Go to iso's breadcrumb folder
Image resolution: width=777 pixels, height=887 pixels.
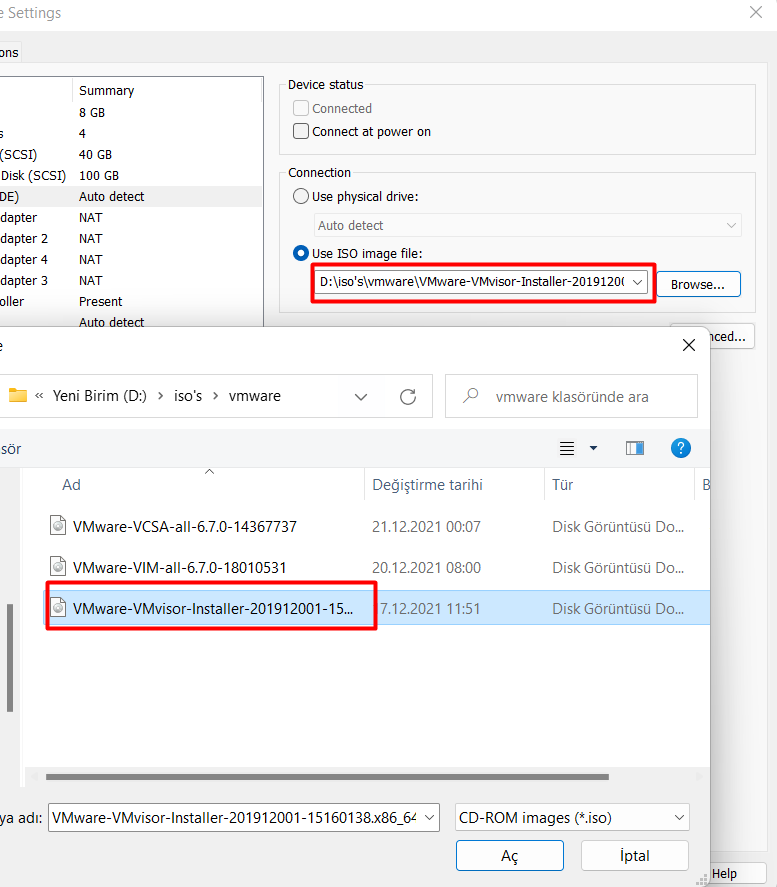(188, 396)
